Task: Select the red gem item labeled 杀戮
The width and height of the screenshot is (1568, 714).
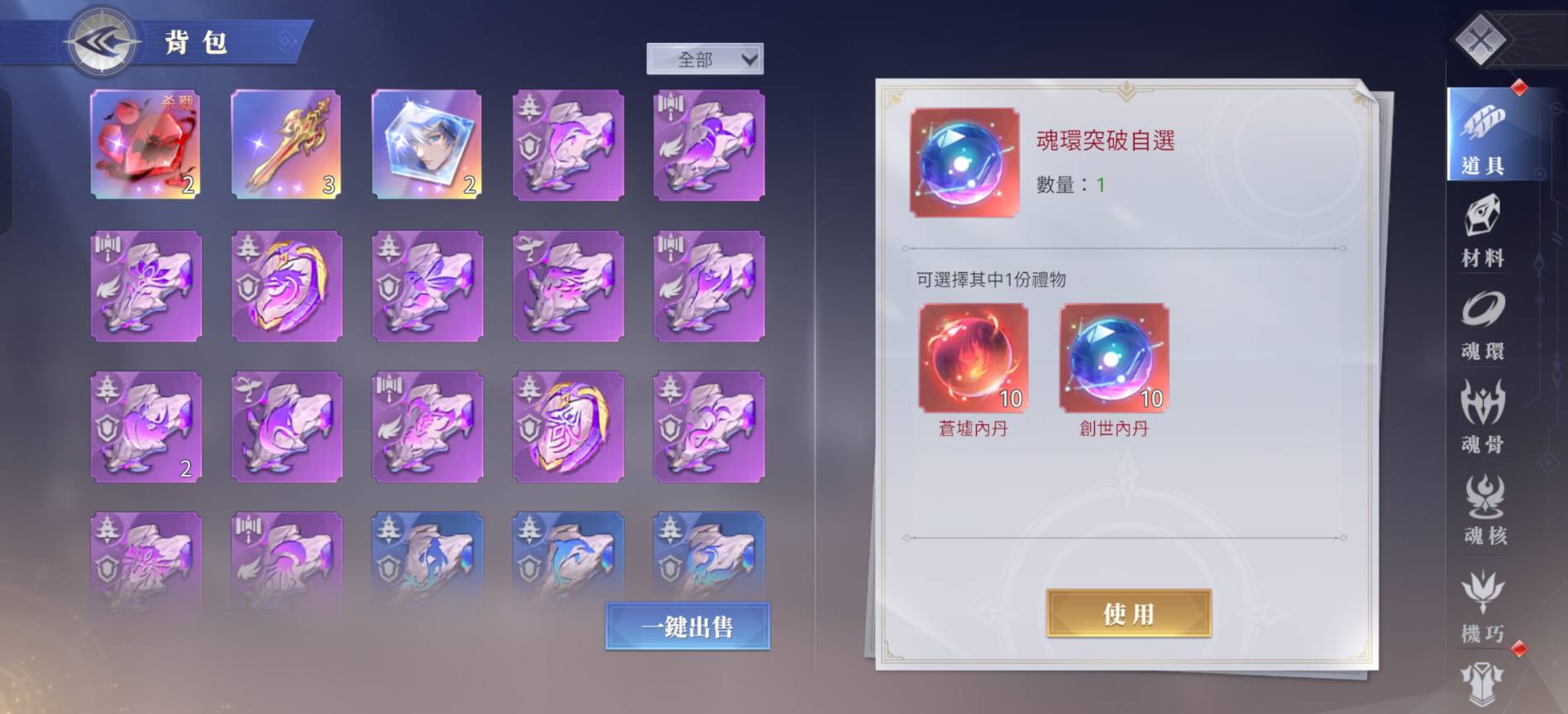Action: coord(146,145)
